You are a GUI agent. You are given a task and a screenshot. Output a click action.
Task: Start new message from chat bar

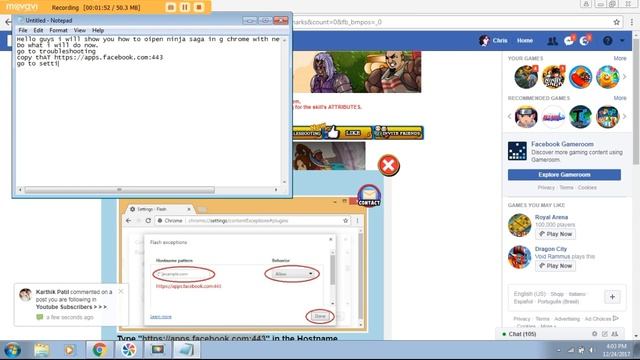coord(604,334)
